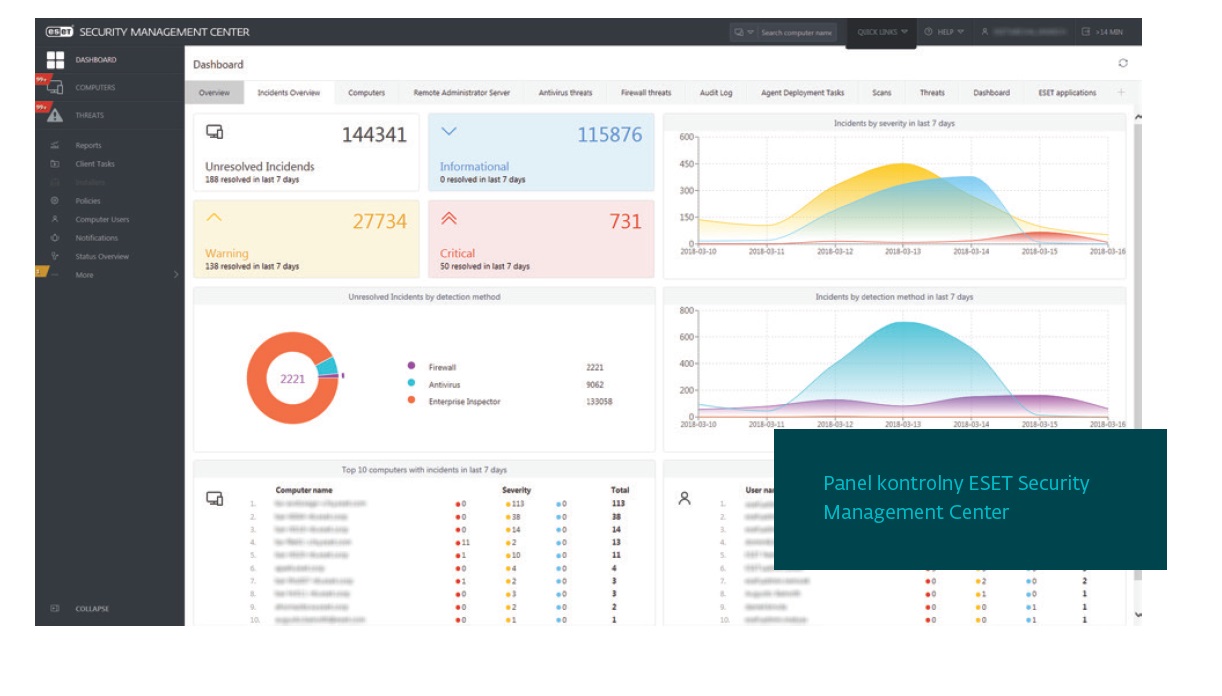The image size is (1222, 696).
Task: Click the Search computer name field
Action: 796,32
